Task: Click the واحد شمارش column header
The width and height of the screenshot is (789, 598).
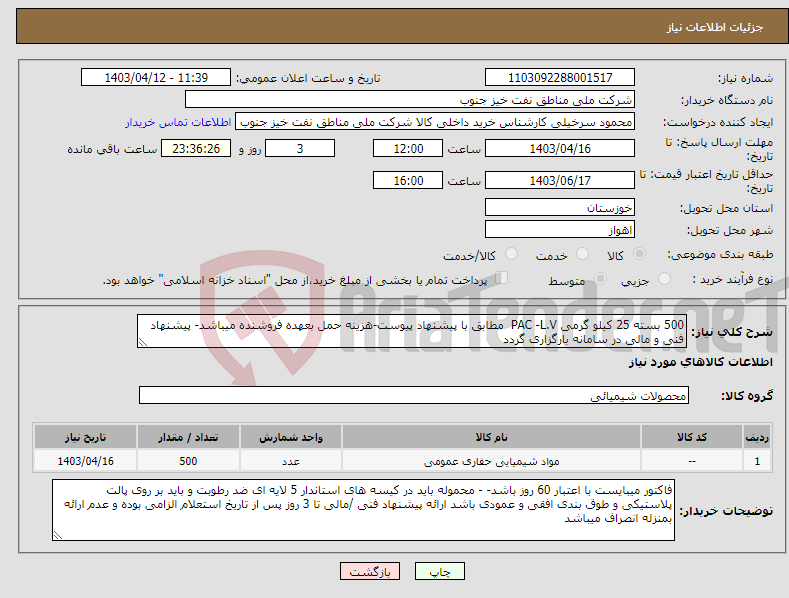Action: (291, 437)
